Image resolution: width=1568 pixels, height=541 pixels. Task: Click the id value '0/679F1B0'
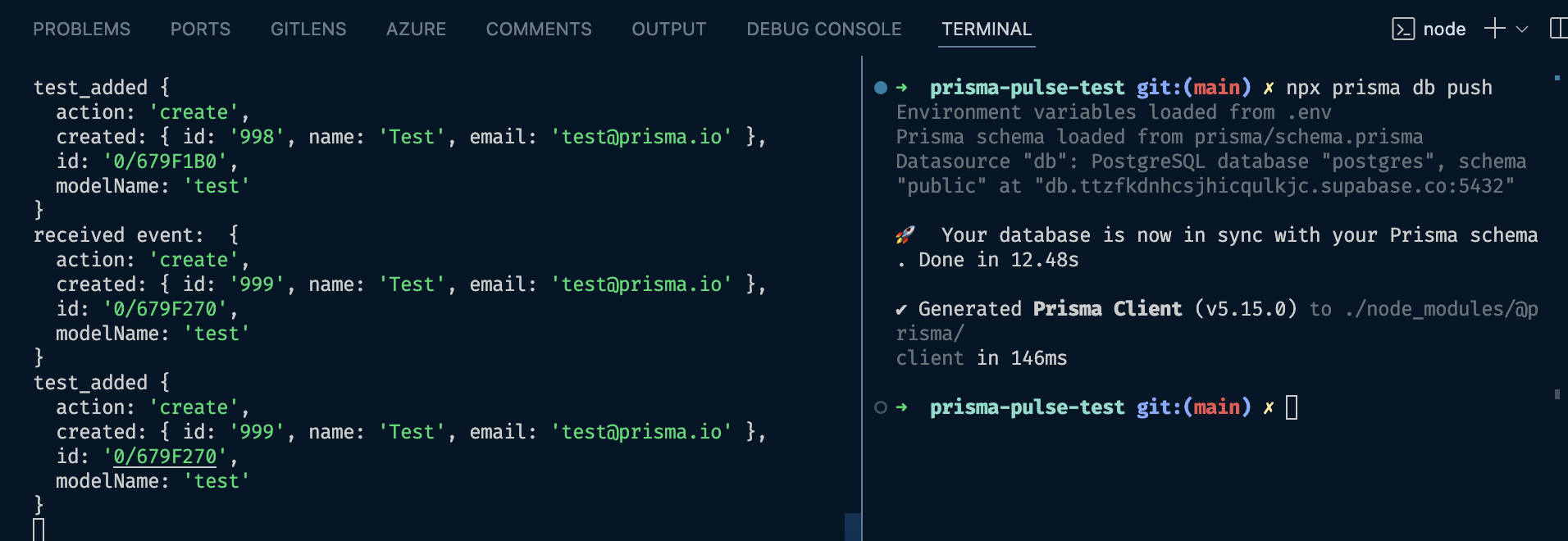(165, 161)
